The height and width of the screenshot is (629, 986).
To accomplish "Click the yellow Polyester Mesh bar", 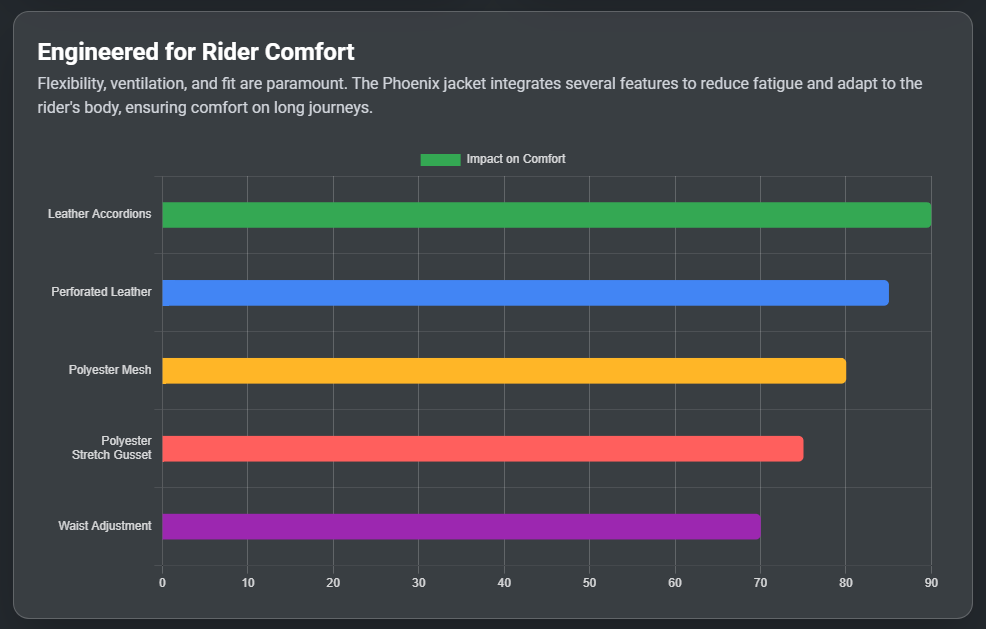I will coord(503,371).
